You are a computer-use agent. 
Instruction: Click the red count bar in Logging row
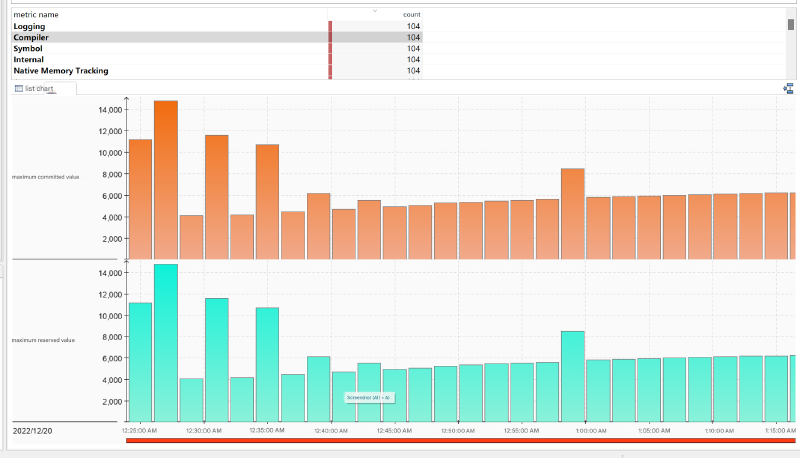click(x=330, y=26)
